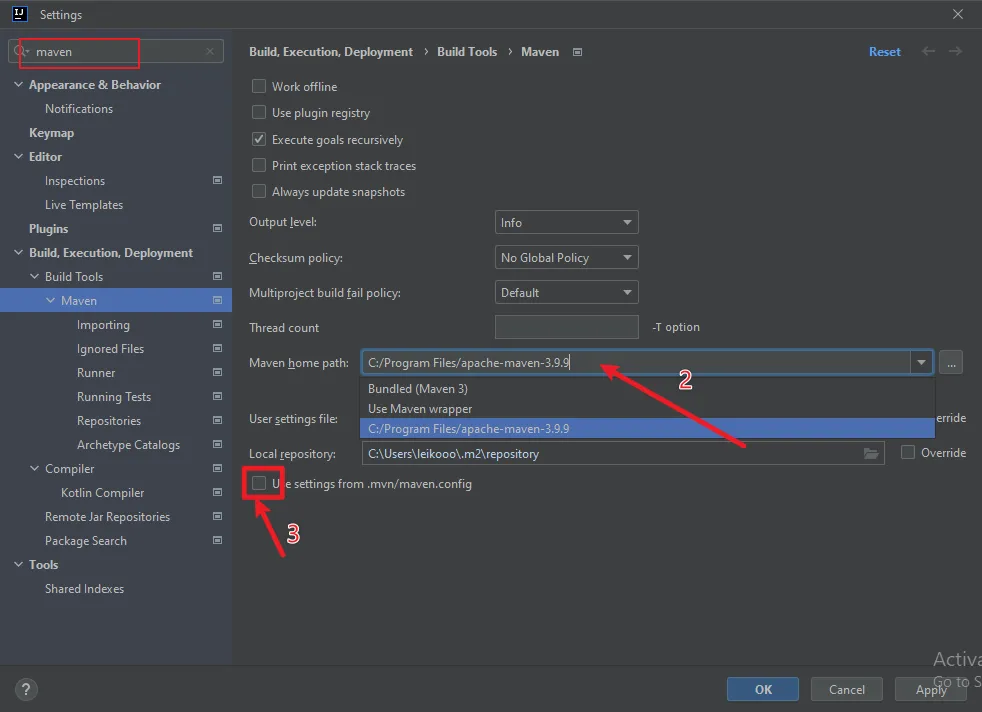This screenshot has height=712, width=982.
Task: Open Repositories under Maven settings
Action: 109,421
